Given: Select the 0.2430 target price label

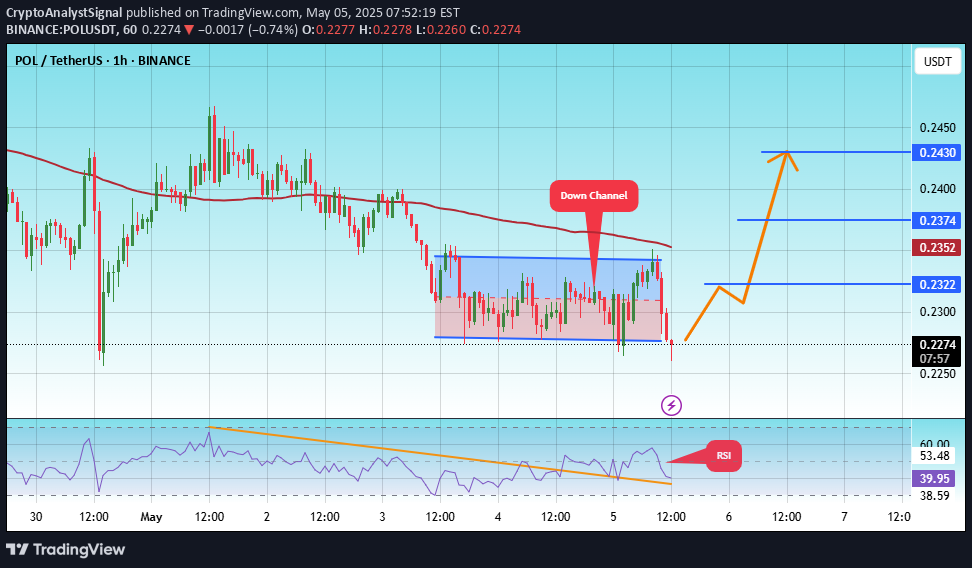Looking at the screenshot, I should pos(937,153).
